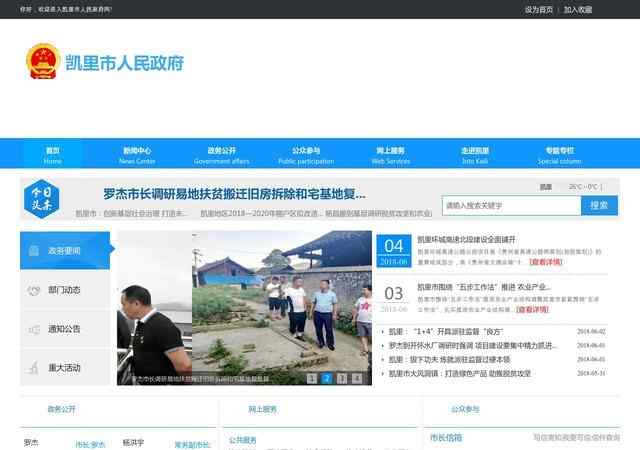Click the weather temperature readout

(x=585, y=187)
